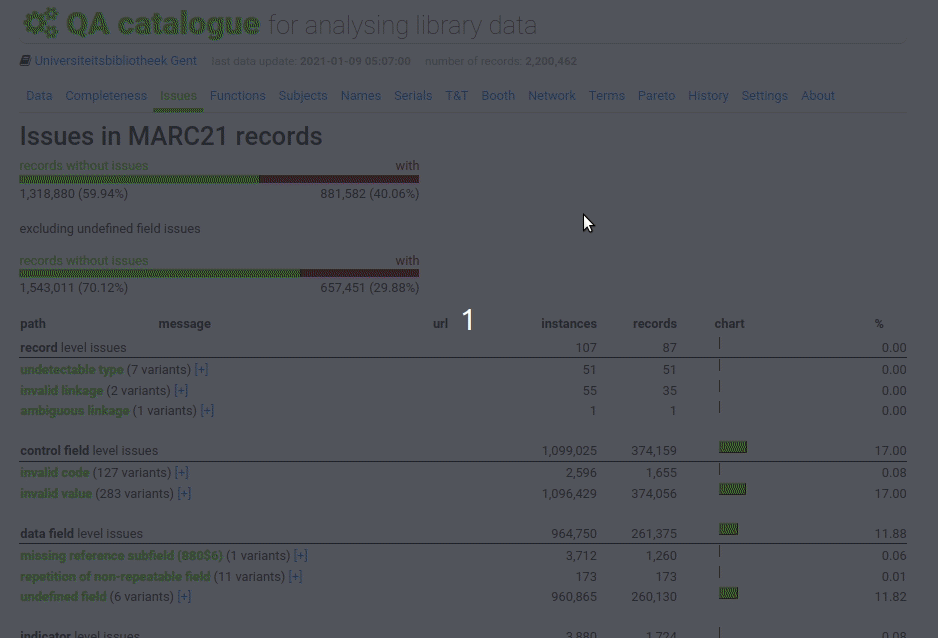This screenshot has width=938, height=638.
Task: Click the 'ambiguous linkage' issue label
Action: tap(75, 411)
